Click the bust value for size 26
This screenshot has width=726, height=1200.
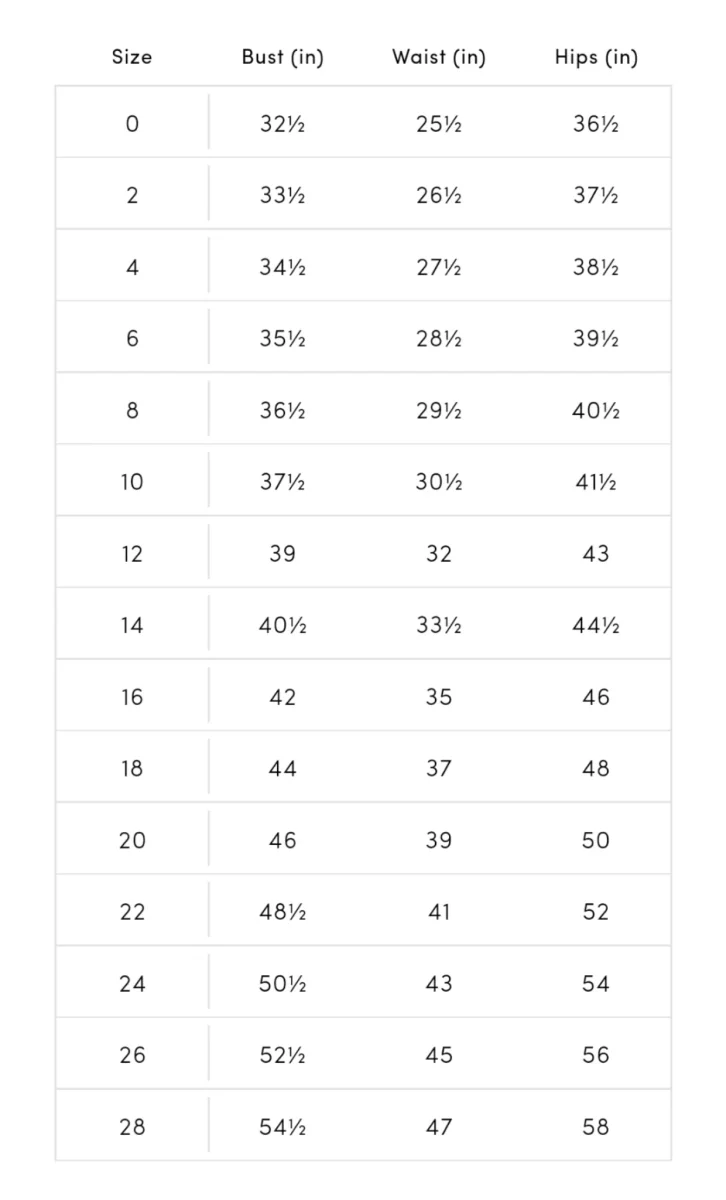tap(282, 1055)
